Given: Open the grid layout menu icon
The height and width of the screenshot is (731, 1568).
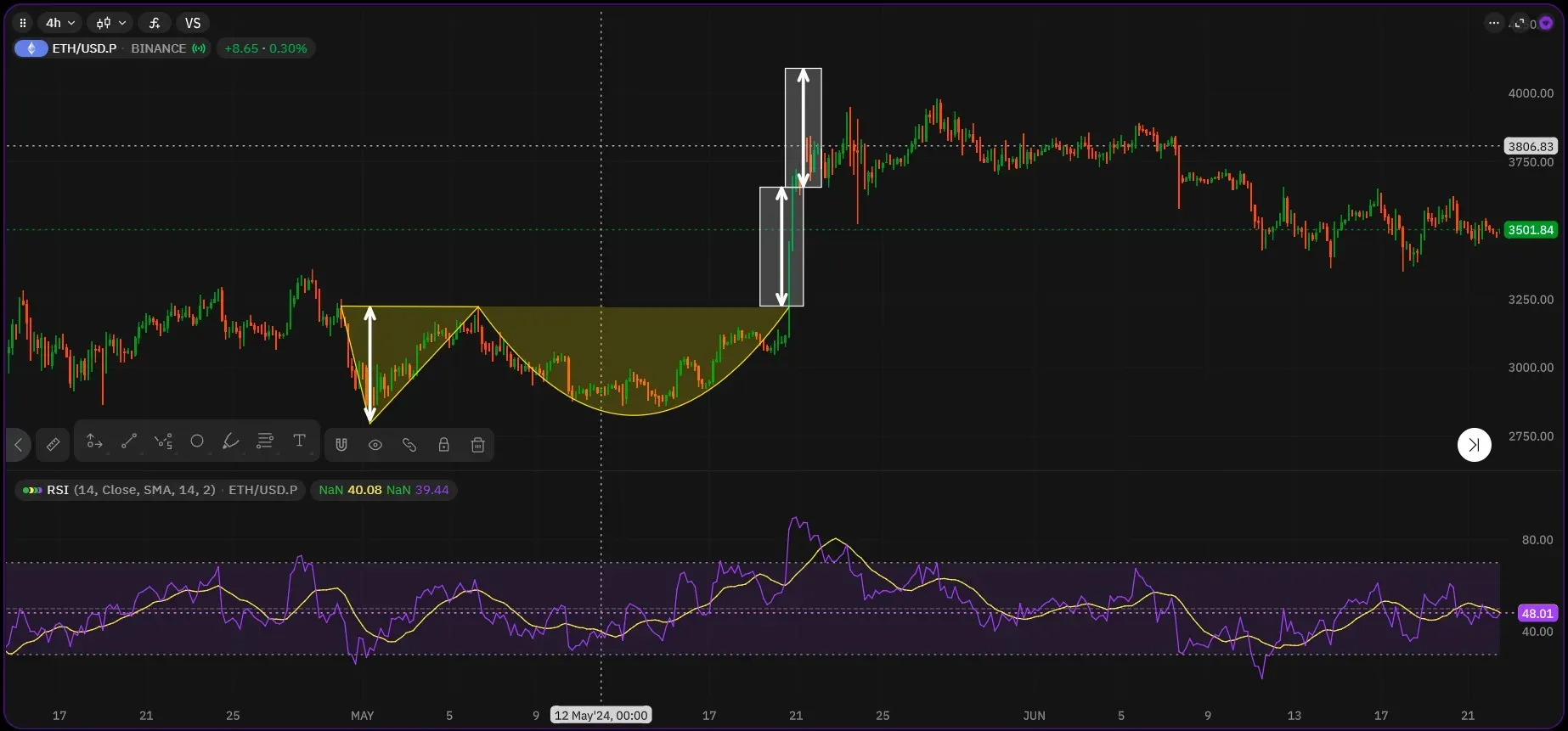Looking at the screenshot, I should (x=23, y=23).
